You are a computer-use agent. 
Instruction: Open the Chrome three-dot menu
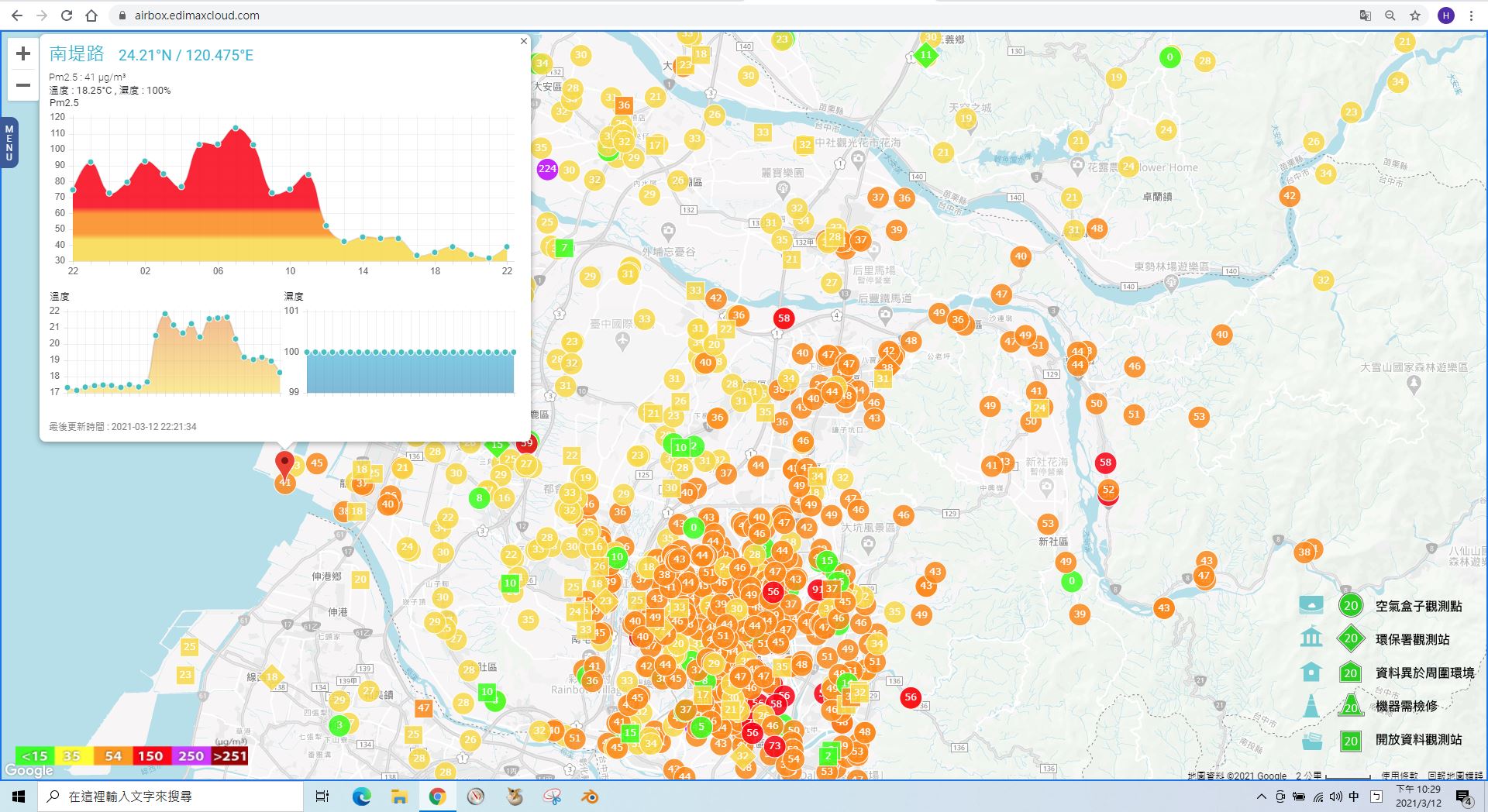[1471, 15]
